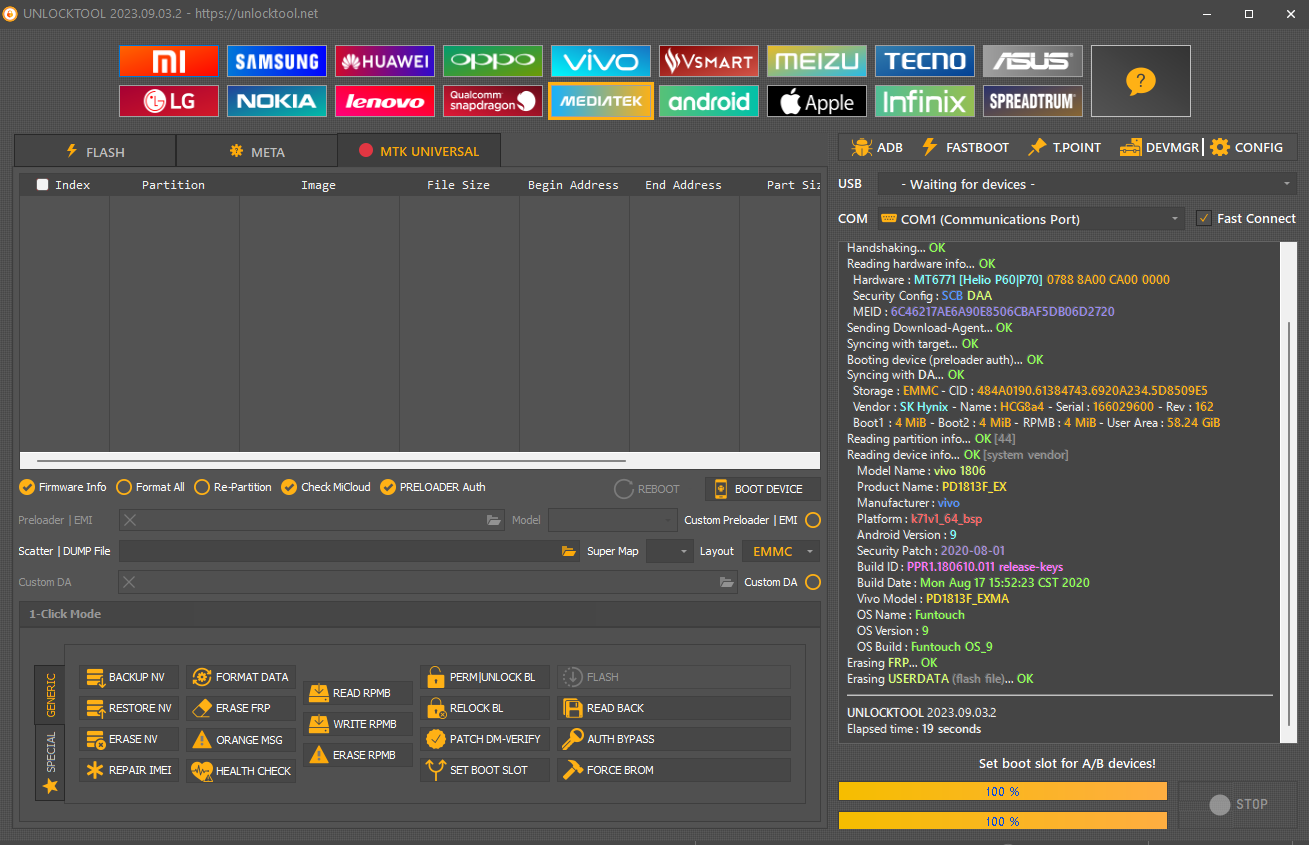Choose the Qualcomm Snapdragon brand tile
This screenshot has width=1309, height=845.
[x=492, y=101]
